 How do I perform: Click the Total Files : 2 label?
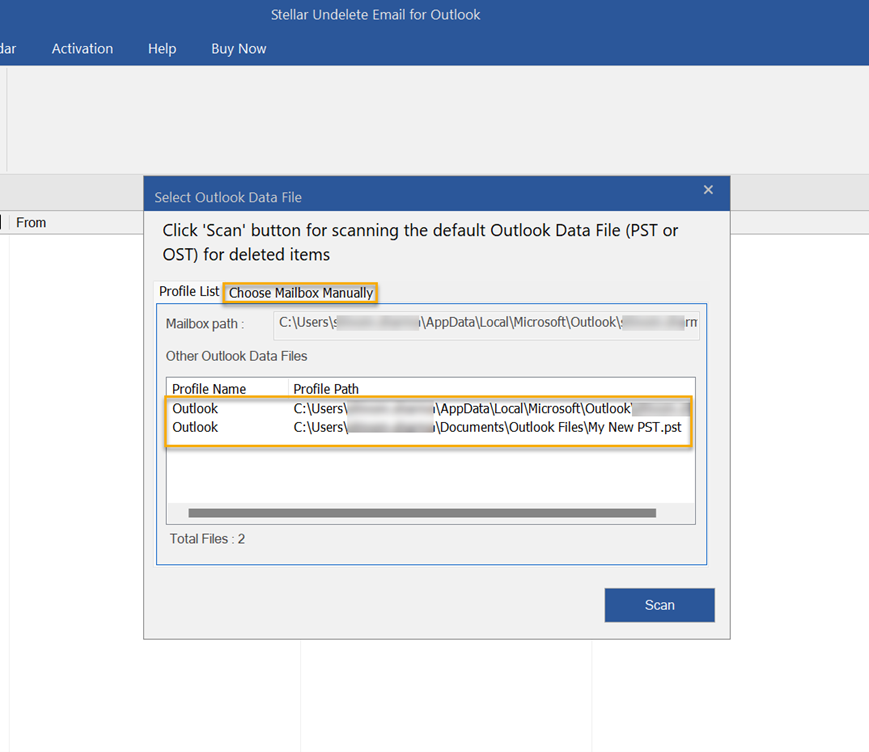point(207,539)
